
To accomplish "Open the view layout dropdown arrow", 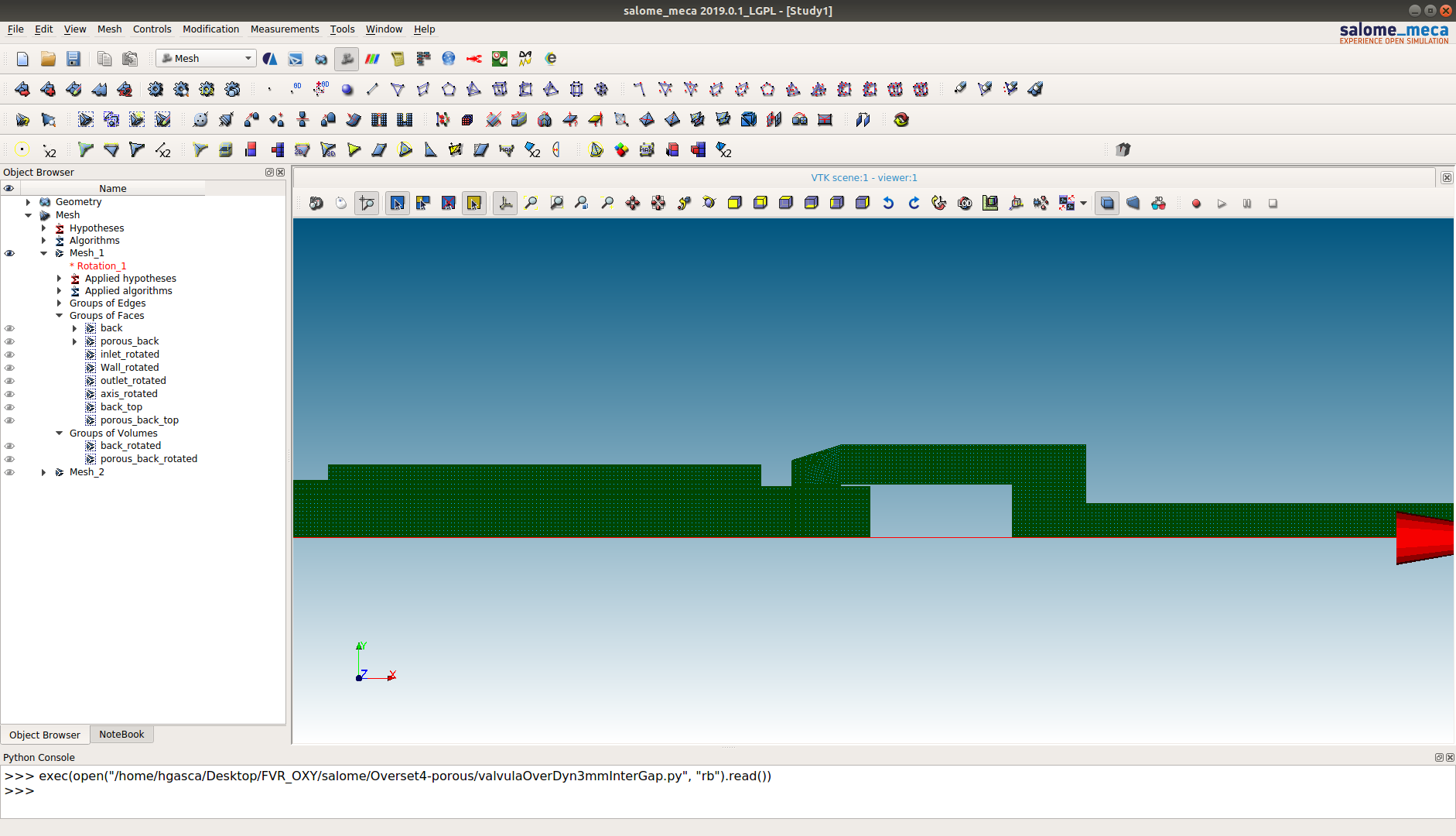I will tap(1083, 204).
